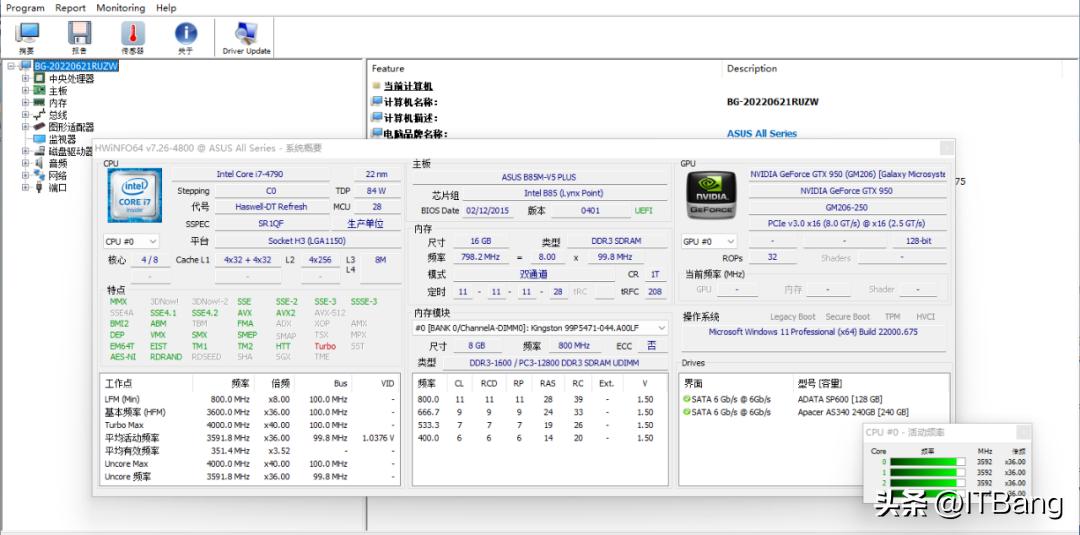
Task: Expand the 内存 tree node
Action: pyautogui.click(x=25, y=103)
